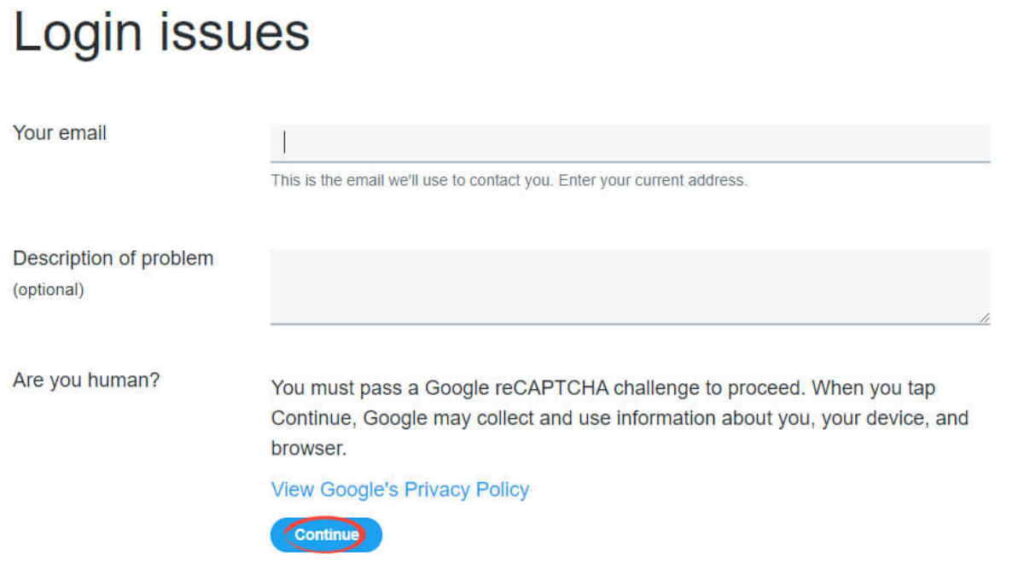Click the textarea resize grip handle
This screenshot has width=1024, height=587.
pyautogui.click(x=984, y=318)
